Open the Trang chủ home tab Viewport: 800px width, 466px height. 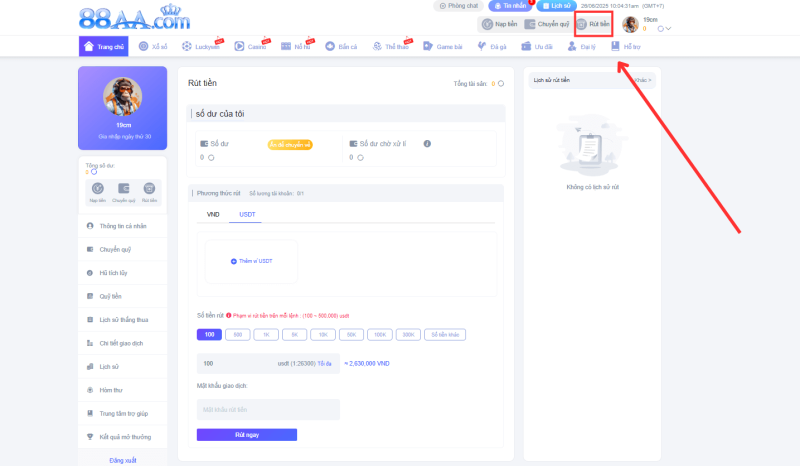(104, 46)
